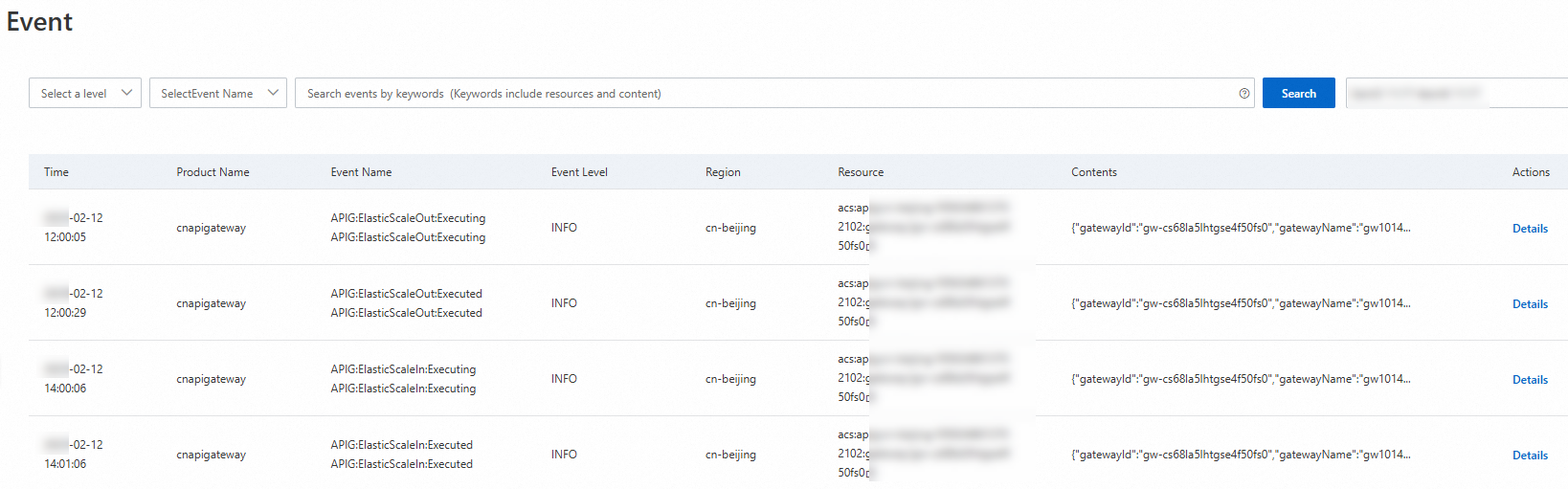
Task: Select the Region column header
Action: (x=723, y=172)
